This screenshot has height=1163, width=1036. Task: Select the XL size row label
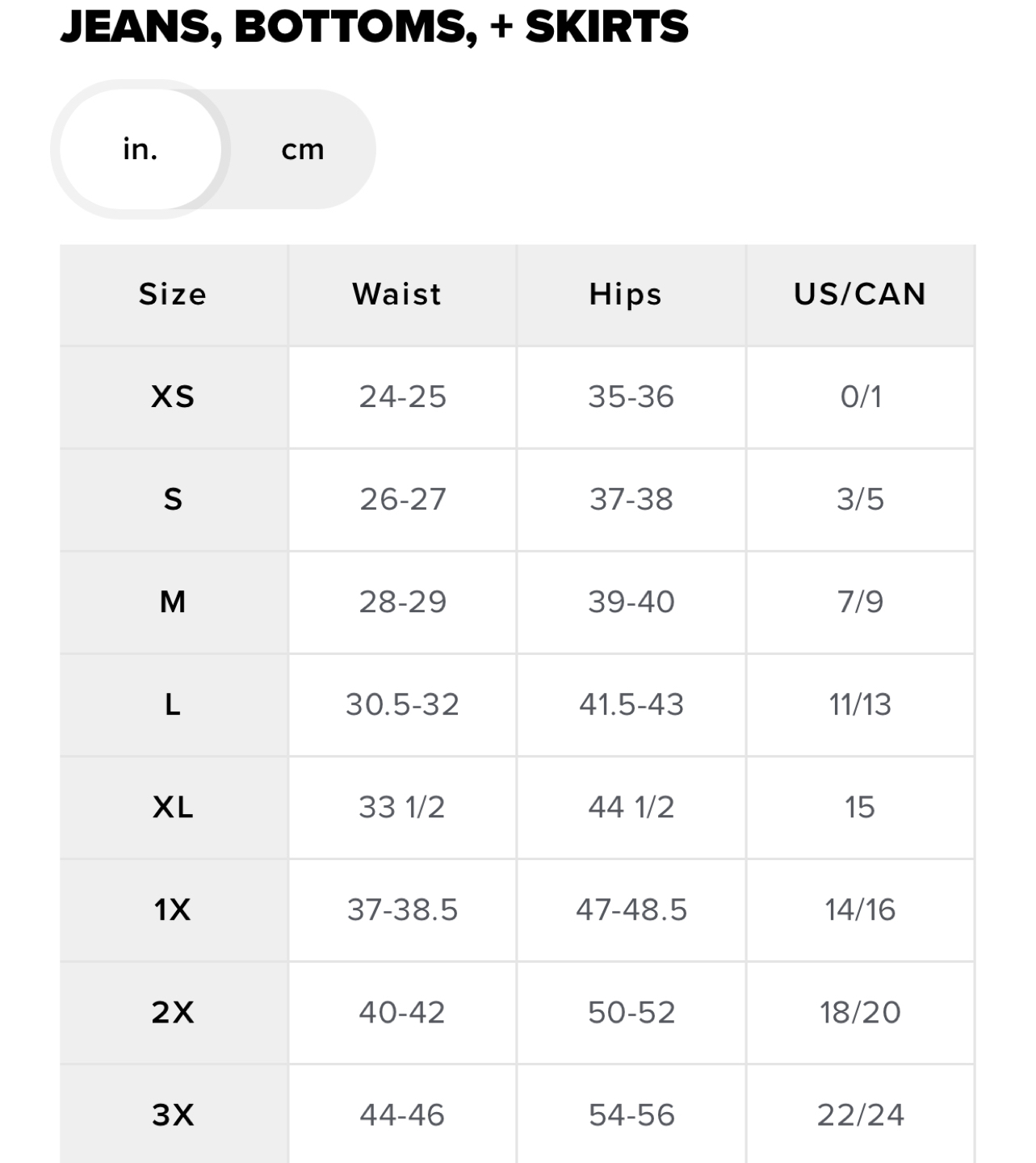[x=173, y=807]
